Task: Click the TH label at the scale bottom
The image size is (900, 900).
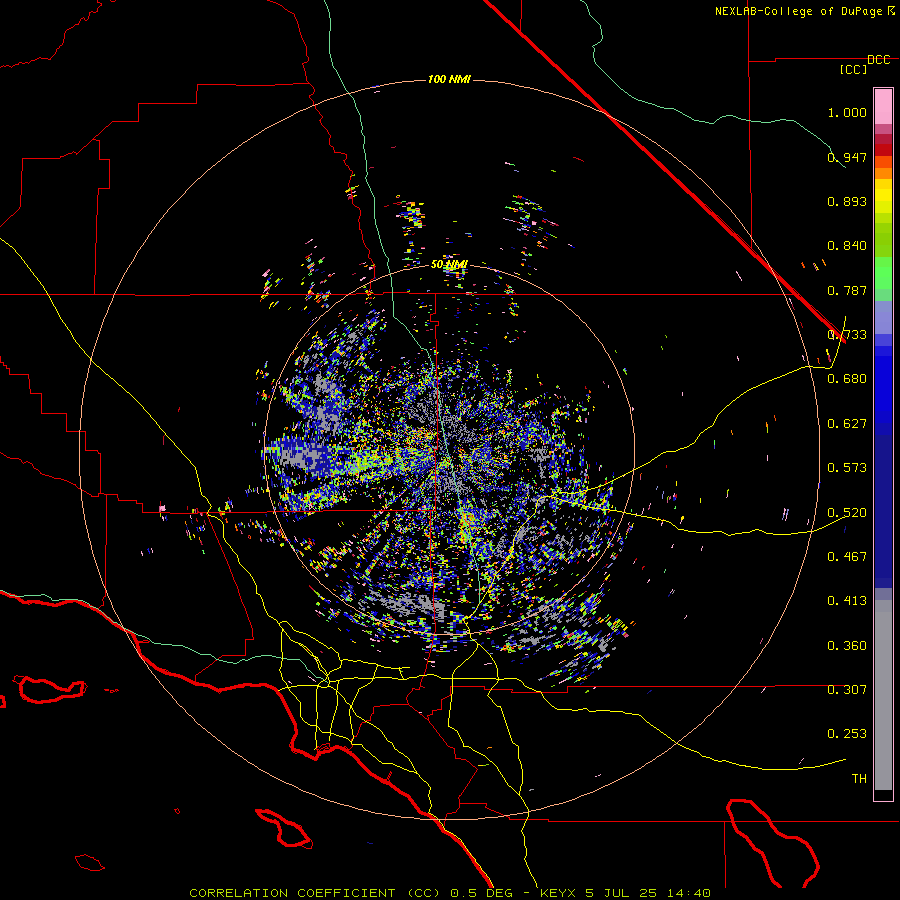Action: tap(859, 779)
